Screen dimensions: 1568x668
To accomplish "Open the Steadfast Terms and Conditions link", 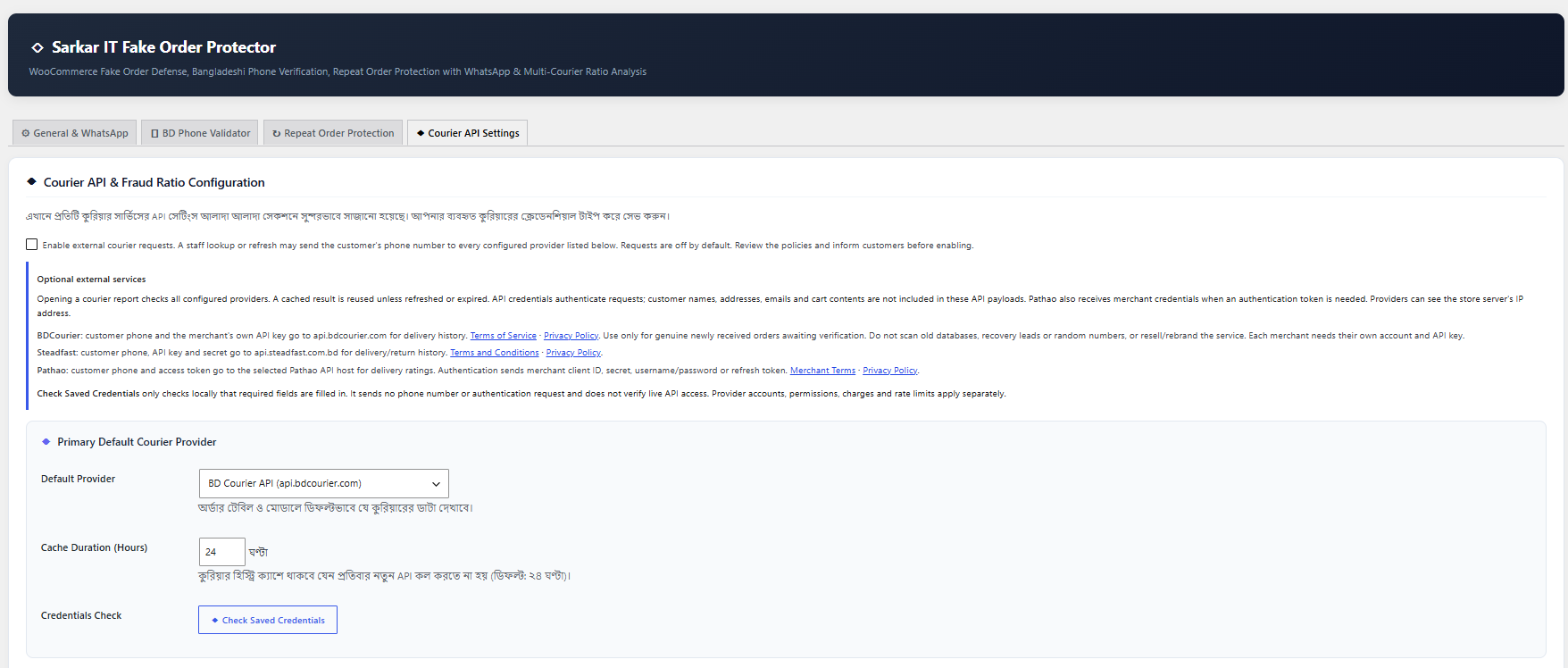I will [x=495, y=353].
